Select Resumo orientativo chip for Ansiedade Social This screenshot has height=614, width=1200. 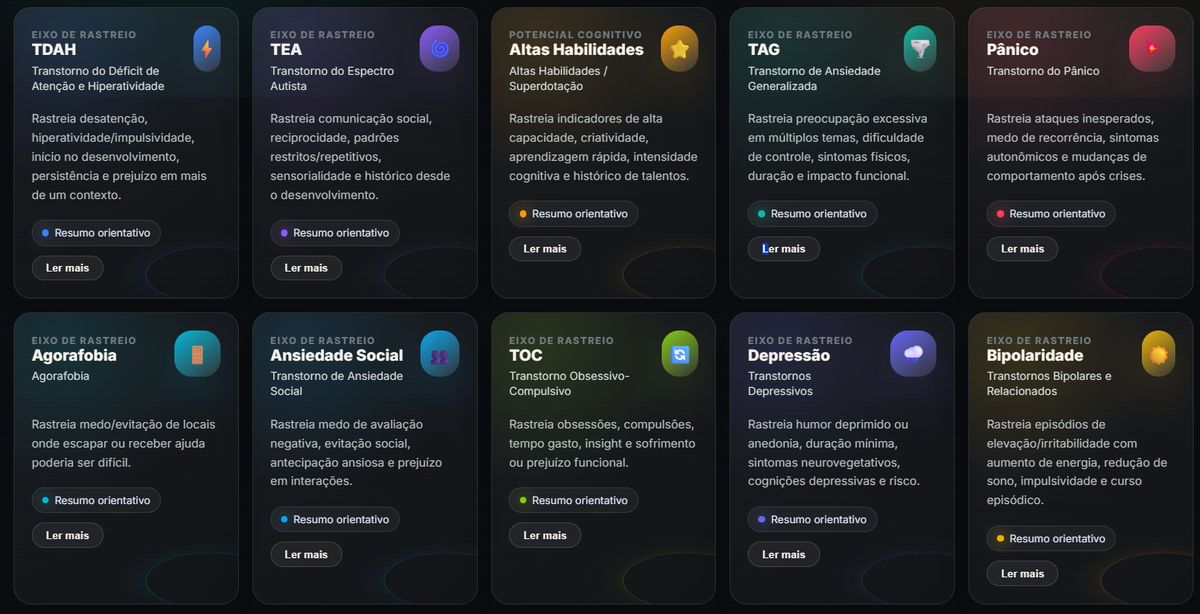(x=335, y=519)
